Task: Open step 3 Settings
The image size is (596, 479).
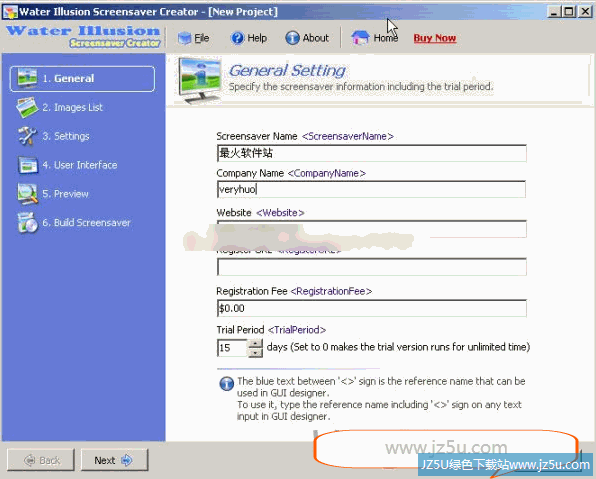Action: [53, 136]
